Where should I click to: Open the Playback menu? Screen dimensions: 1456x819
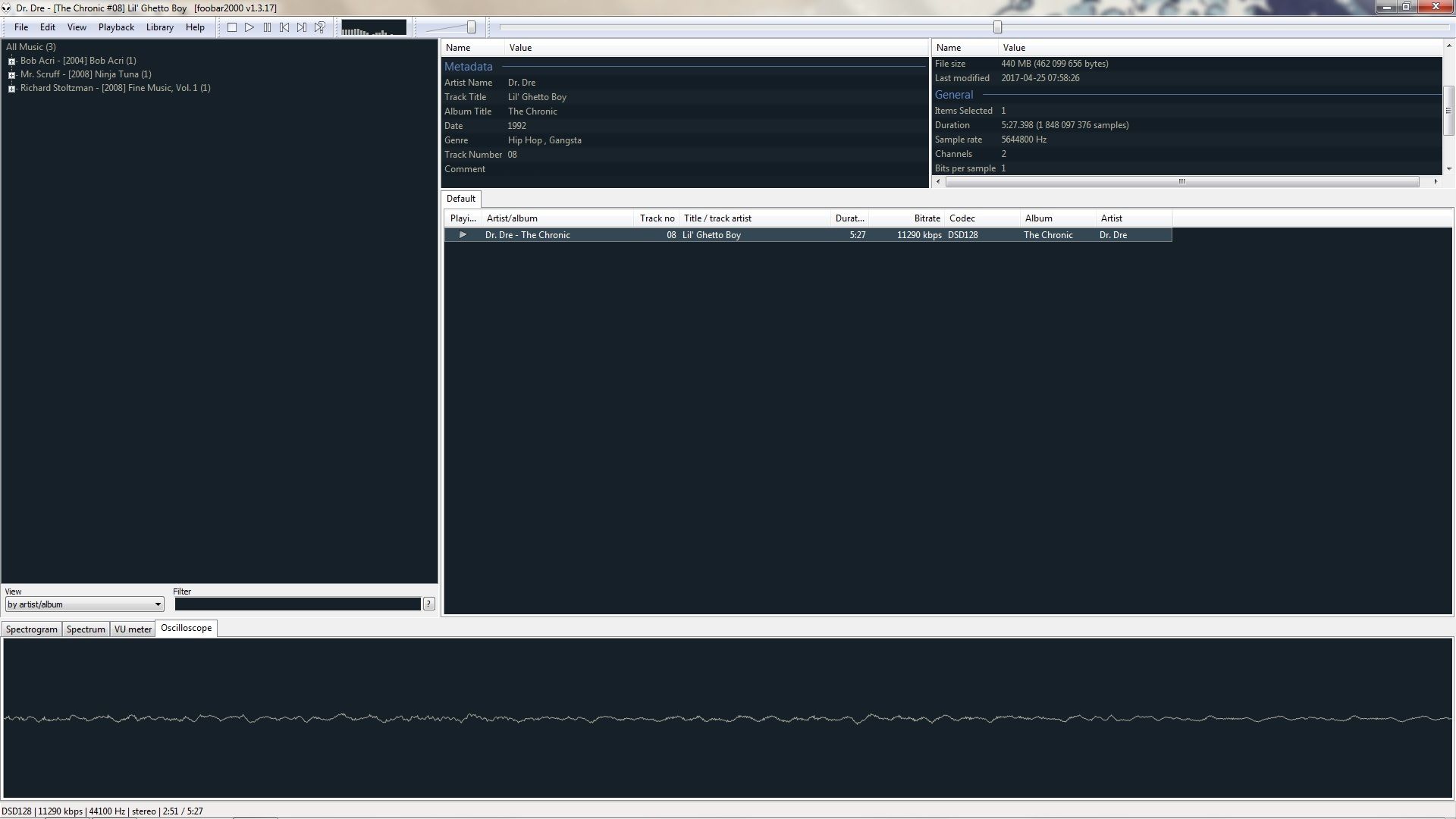click(x=116, y=27)
